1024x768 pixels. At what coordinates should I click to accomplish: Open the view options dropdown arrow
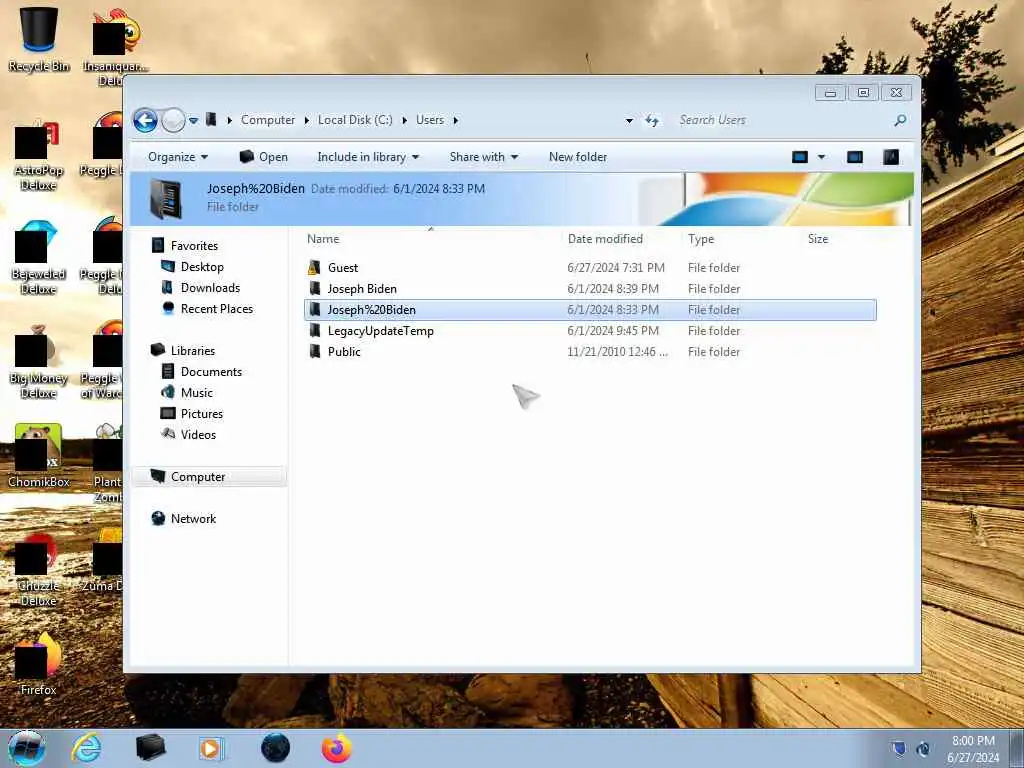click(822, 157)
